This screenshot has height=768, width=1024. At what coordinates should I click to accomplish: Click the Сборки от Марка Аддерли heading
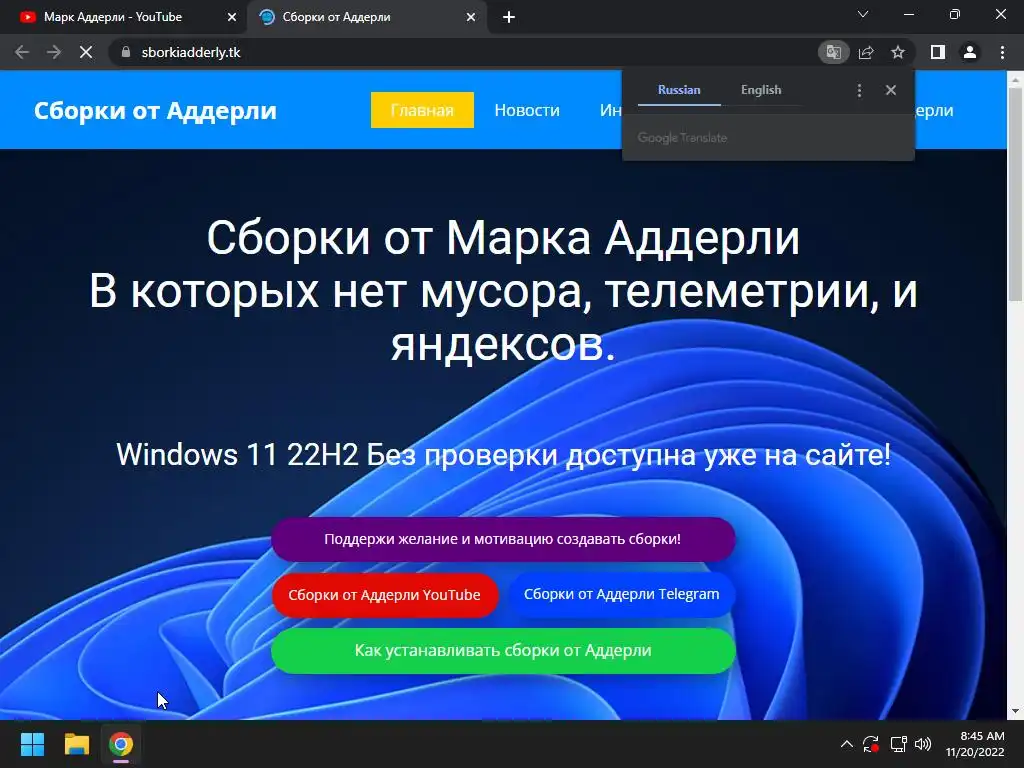coord(503,238)
